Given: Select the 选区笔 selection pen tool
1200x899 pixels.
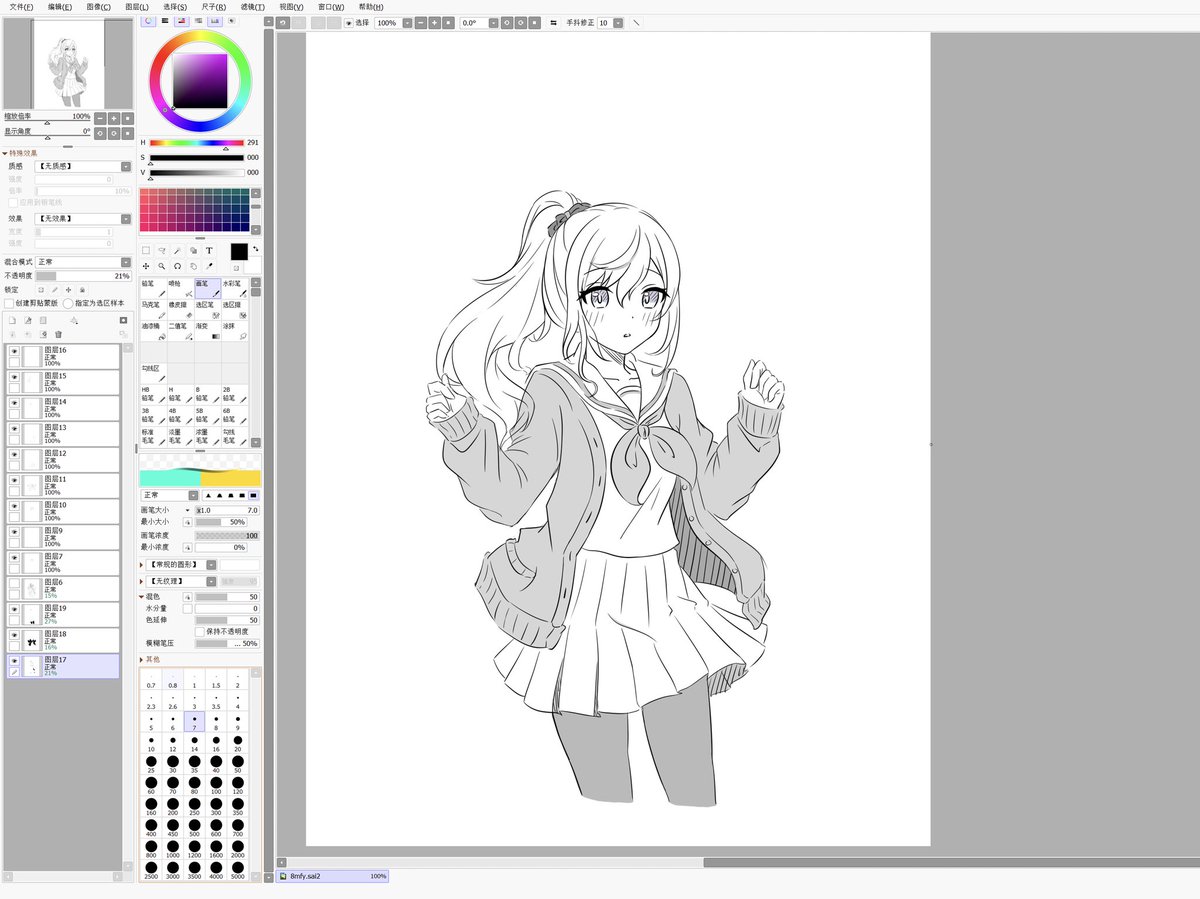Looking at the screenshot, I should tap(207, 309).
